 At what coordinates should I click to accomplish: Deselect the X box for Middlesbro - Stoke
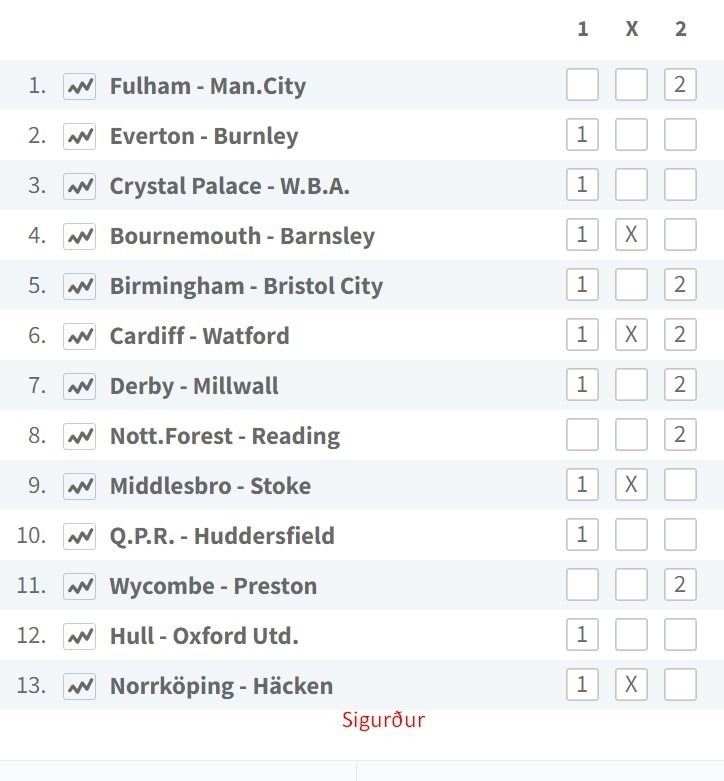[x=631, y=485]
